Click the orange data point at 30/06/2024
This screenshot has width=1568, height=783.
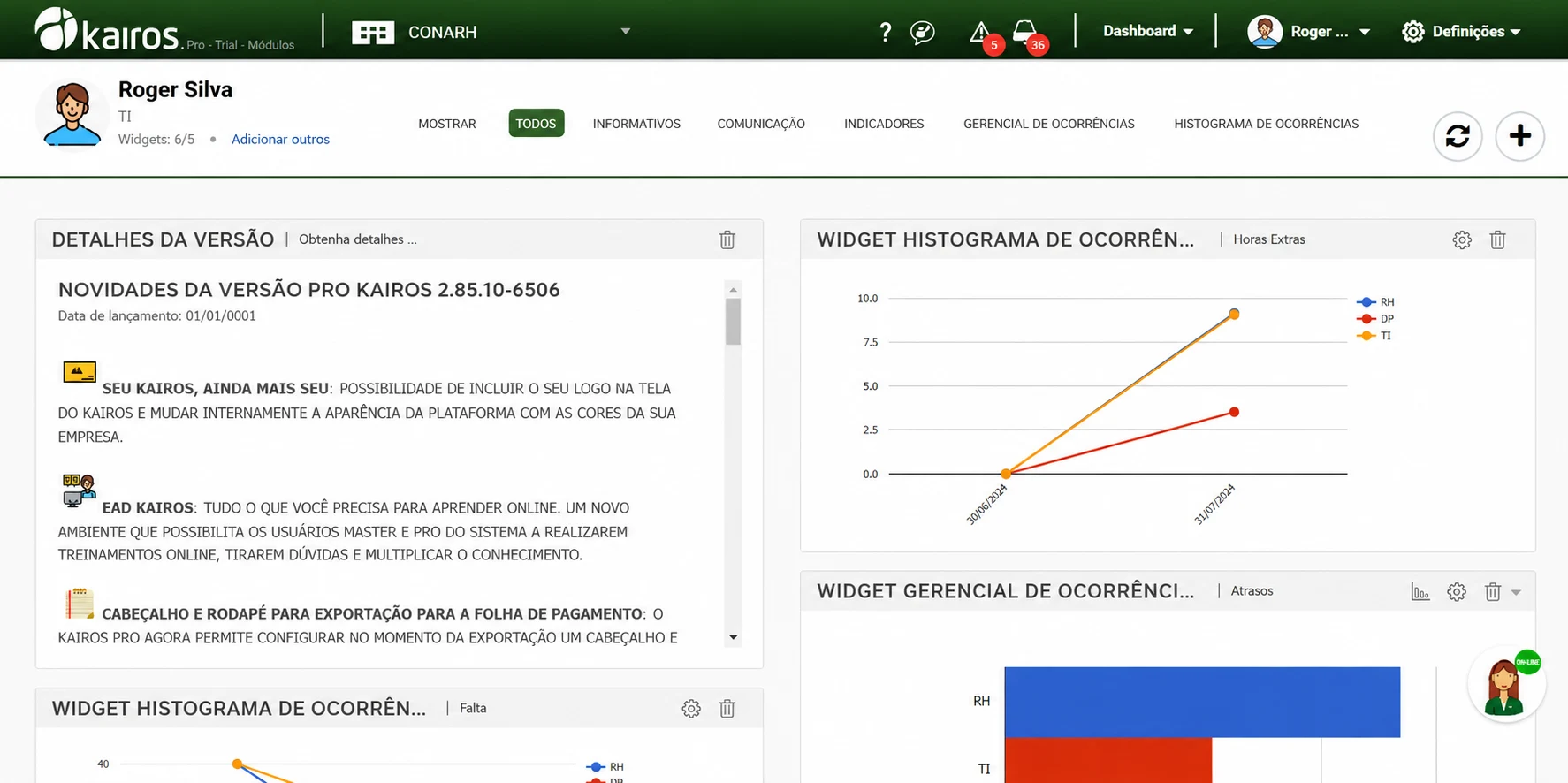(1006, 474)
